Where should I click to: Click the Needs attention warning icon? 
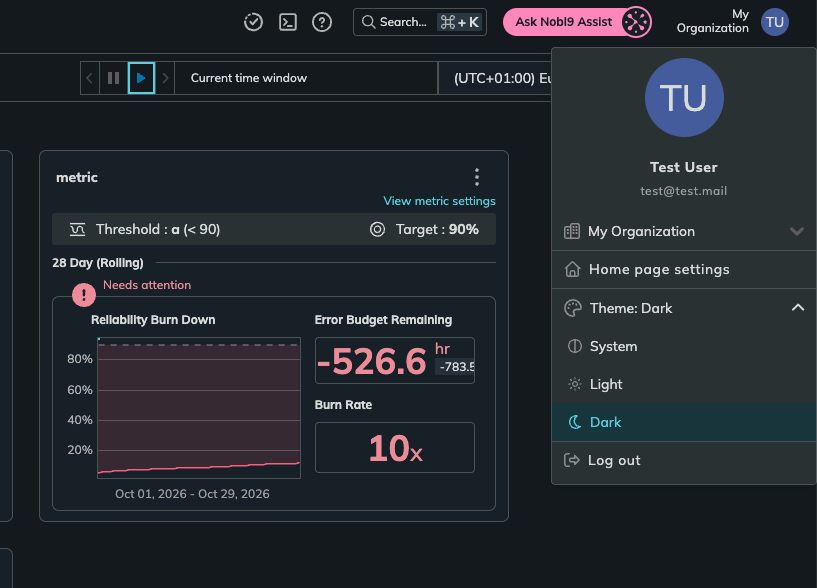83,295
